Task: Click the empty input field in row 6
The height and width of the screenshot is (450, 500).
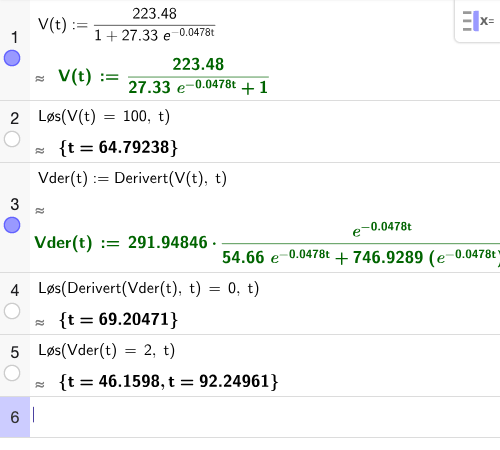Action: tap(265, 417)
